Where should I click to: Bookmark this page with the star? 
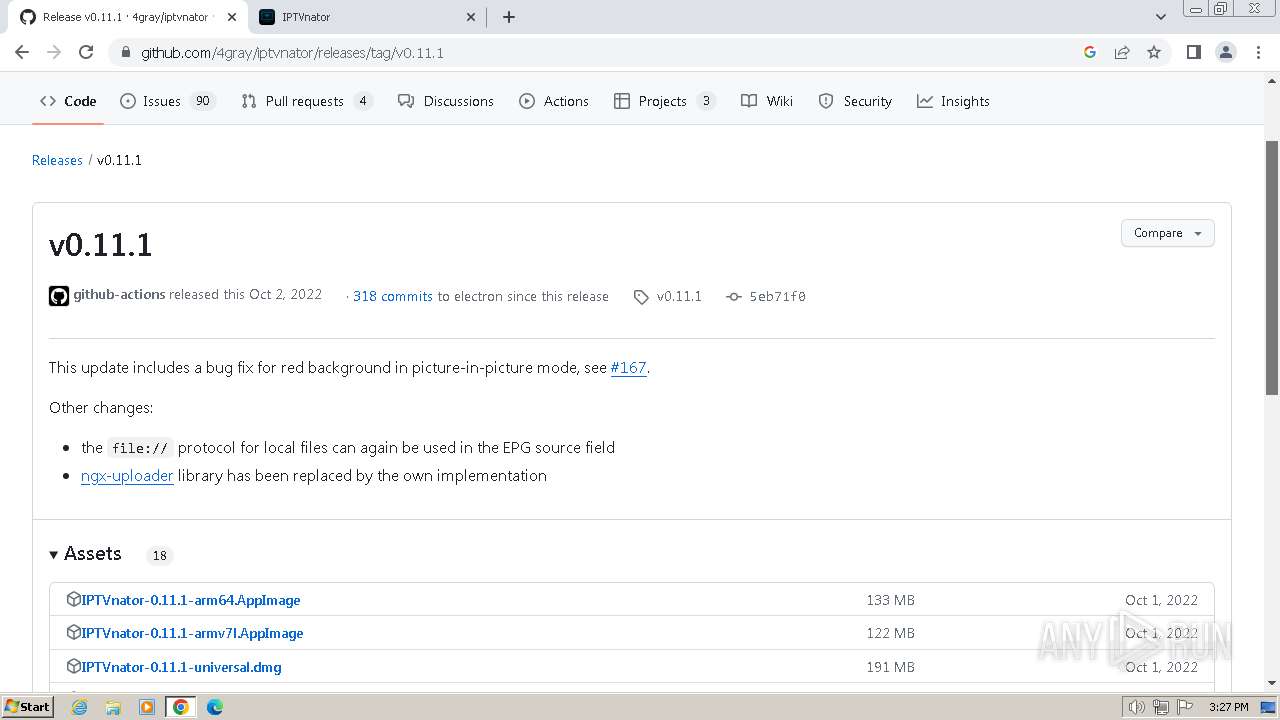point(1154,52)
